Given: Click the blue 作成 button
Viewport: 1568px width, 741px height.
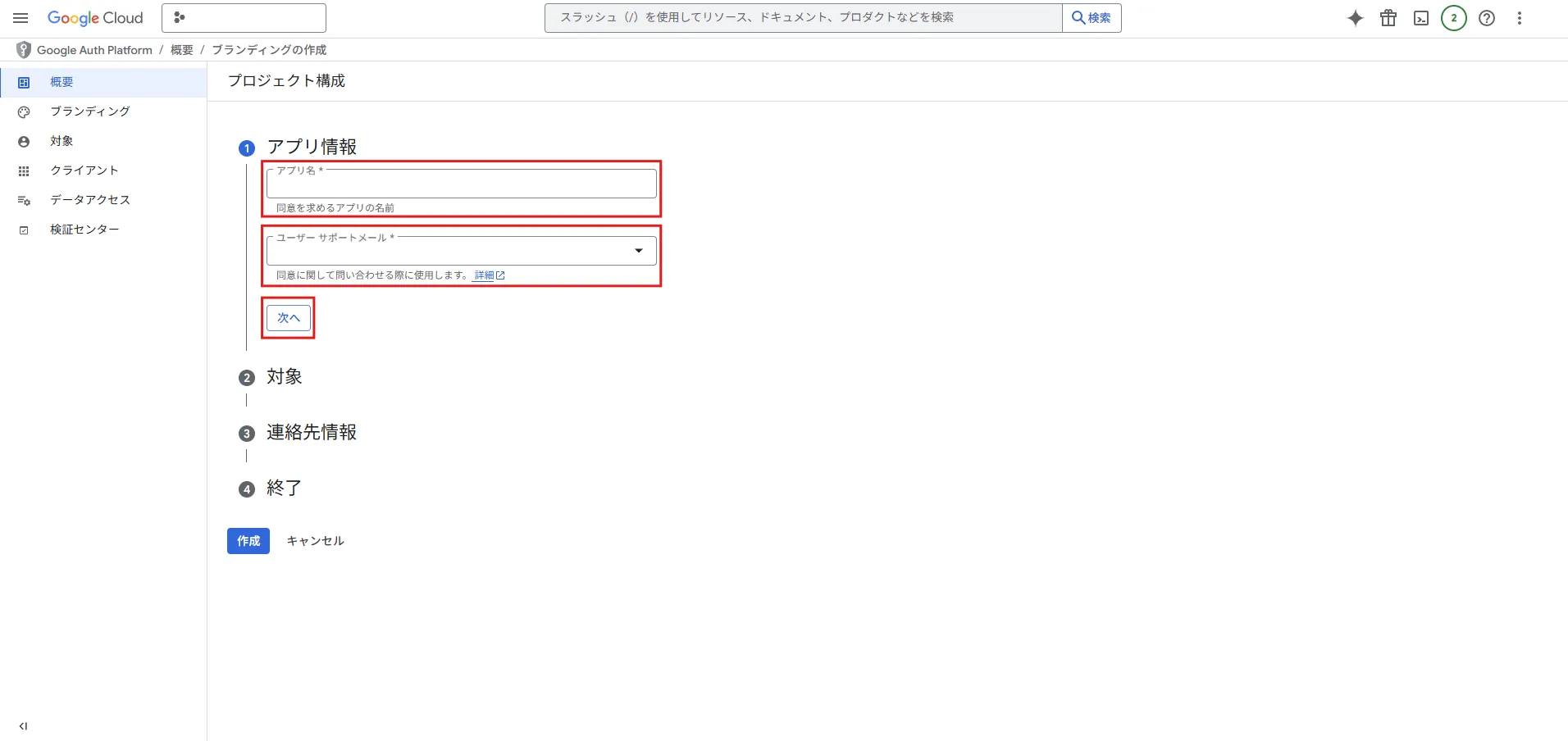Looking at the screenshot, I should tap(248, 541).
